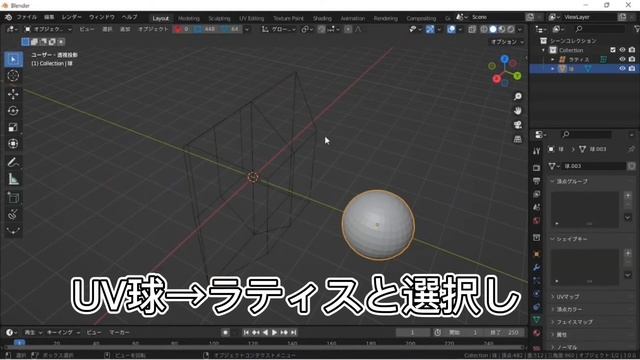Select the 3D Cursor tool

click(13, 76)
